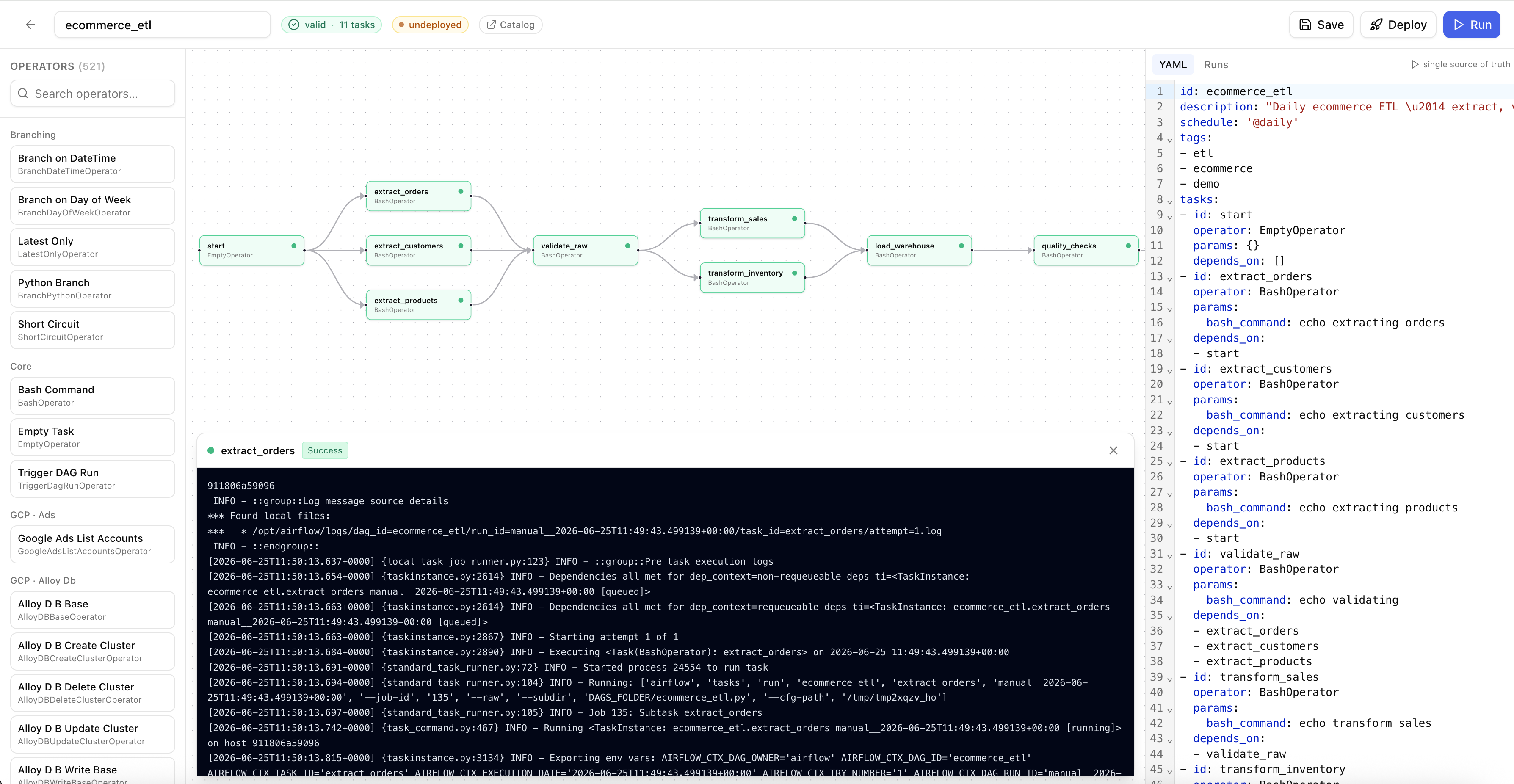1514x784 pixels.
Task: Switch to the YAML tab
Action: [x=1172, y=65]
